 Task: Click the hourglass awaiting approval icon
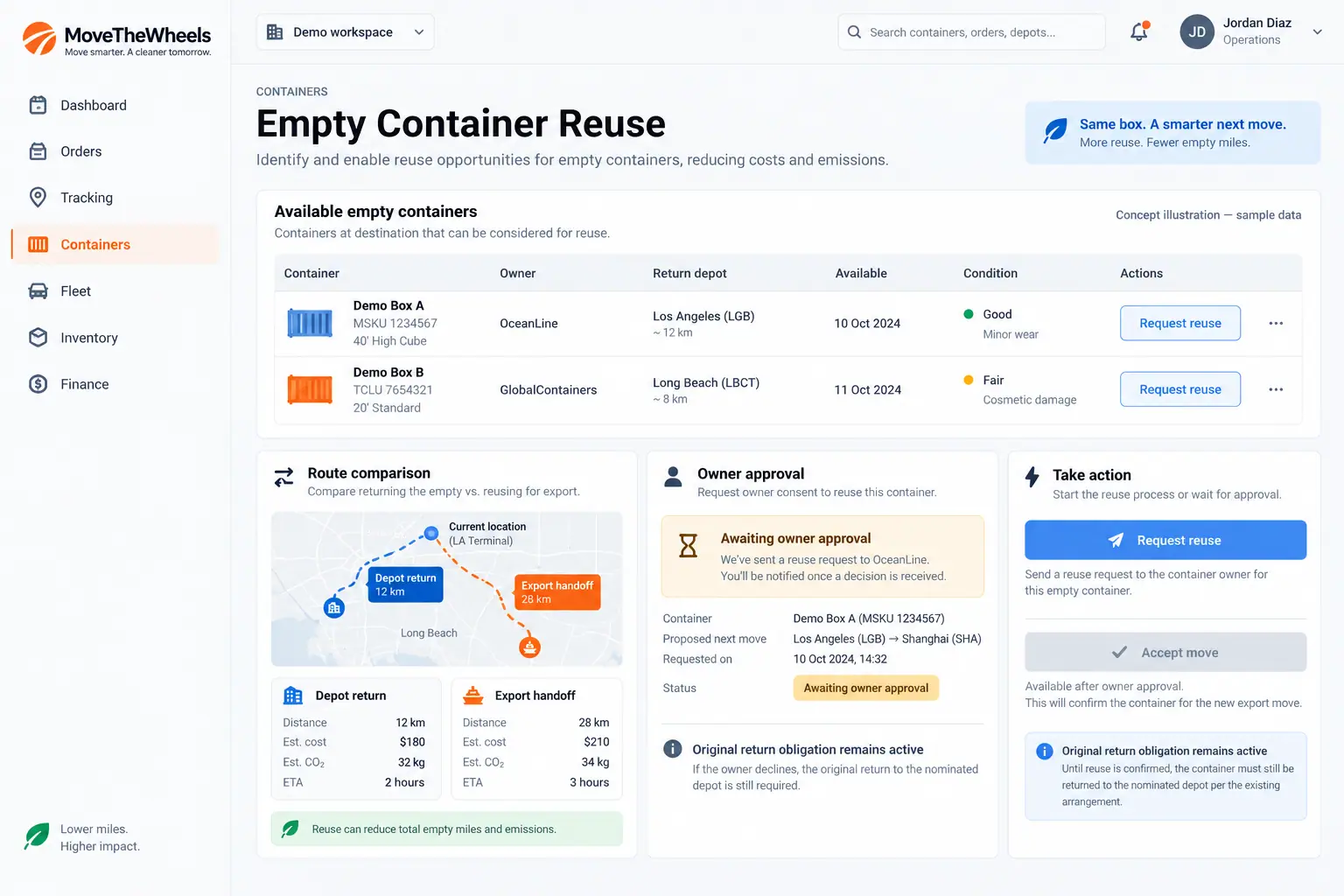click(x=689, y=546)
